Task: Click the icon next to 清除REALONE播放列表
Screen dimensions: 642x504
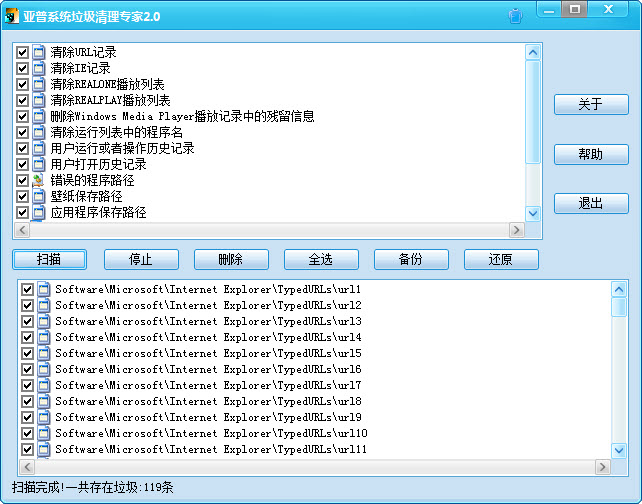Action: click(39, 84)
